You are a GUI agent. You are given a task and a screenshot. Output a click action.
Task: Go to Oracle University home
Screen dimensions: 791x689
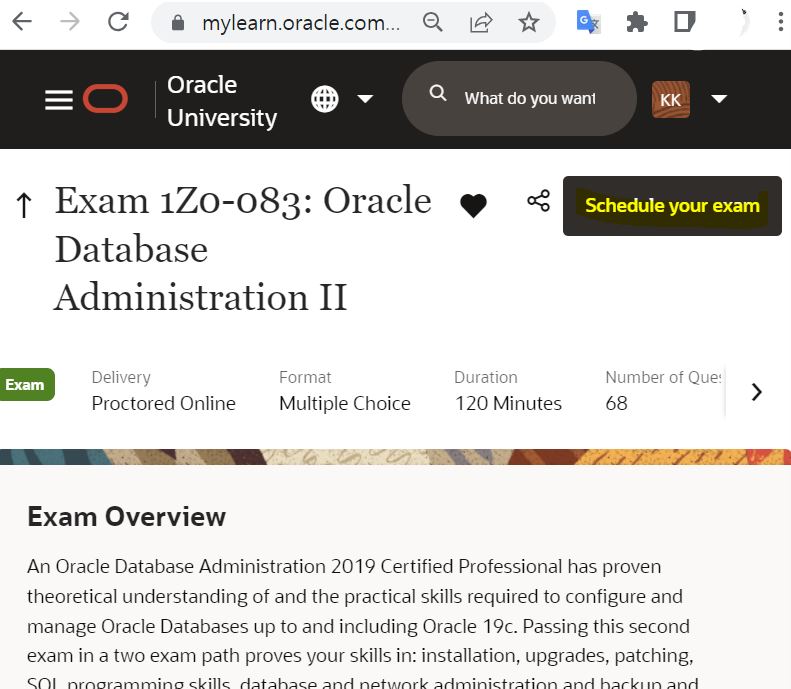[222, 101]
